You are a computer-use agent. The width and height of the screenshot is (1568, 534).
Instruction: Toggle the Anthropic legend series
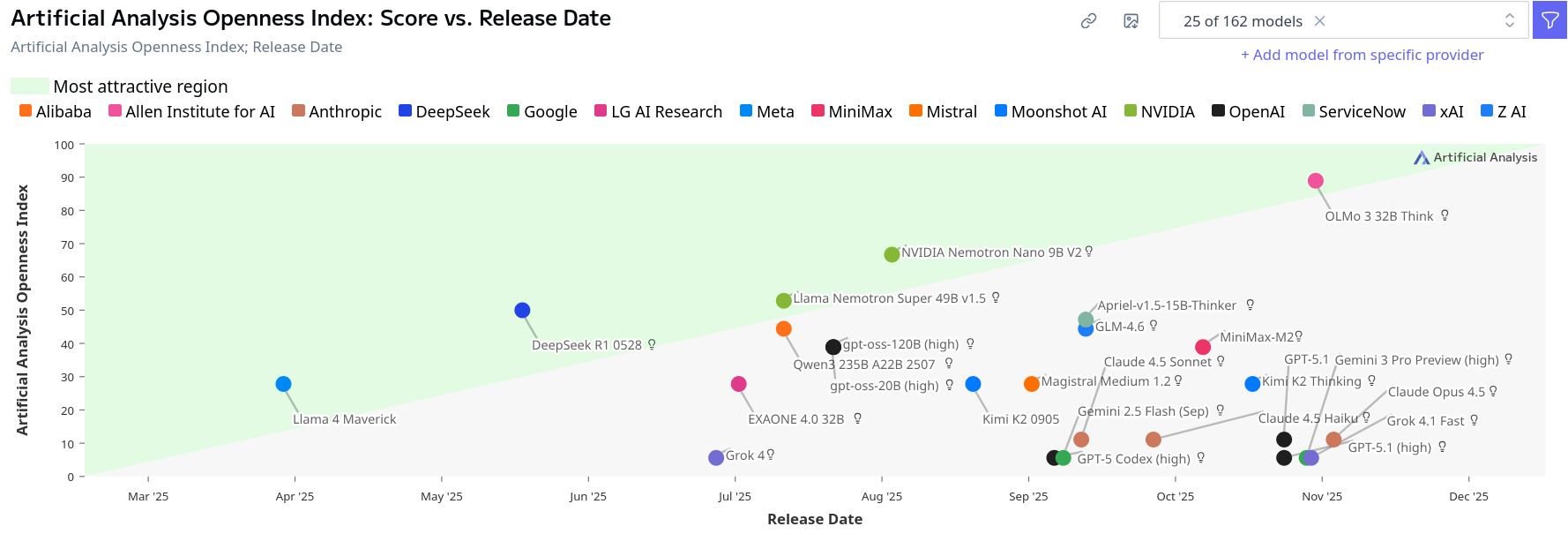(x=336, y=111)
